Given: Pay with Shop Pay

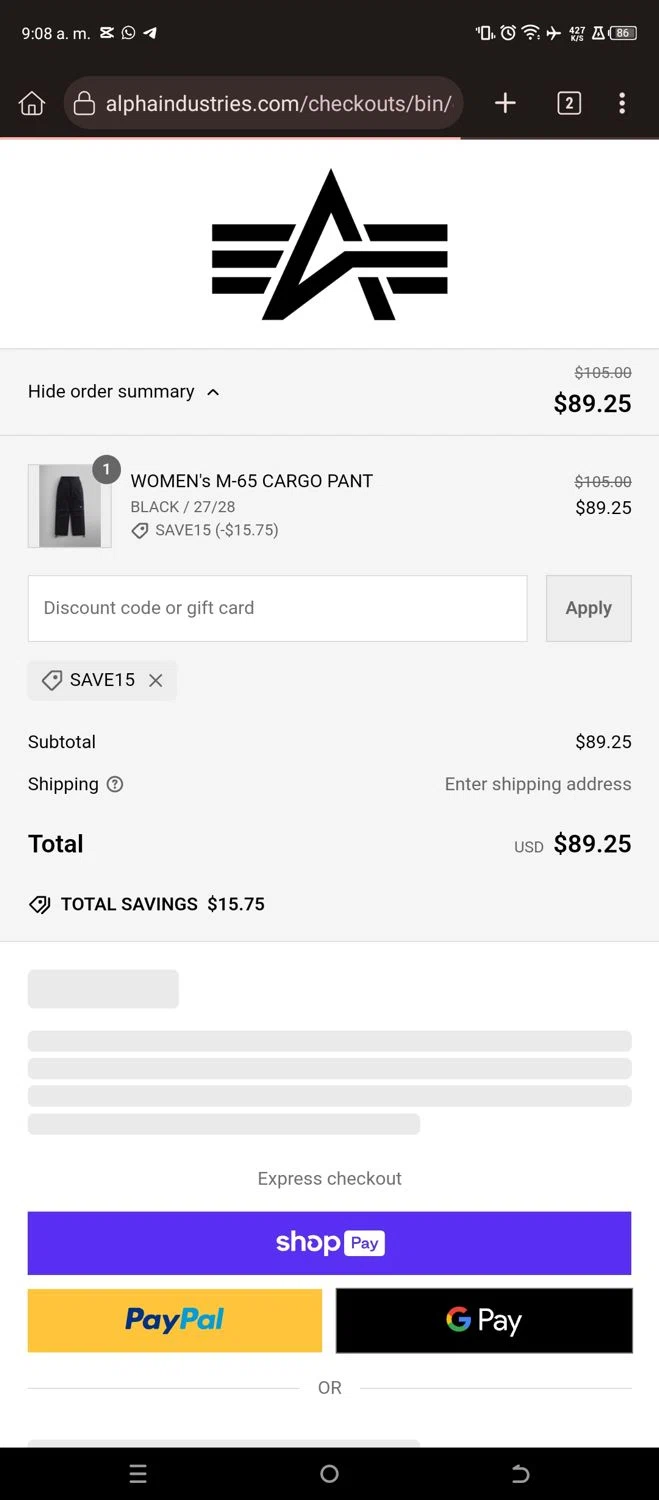Looking at the screenshot, I should pos(329,1243).
